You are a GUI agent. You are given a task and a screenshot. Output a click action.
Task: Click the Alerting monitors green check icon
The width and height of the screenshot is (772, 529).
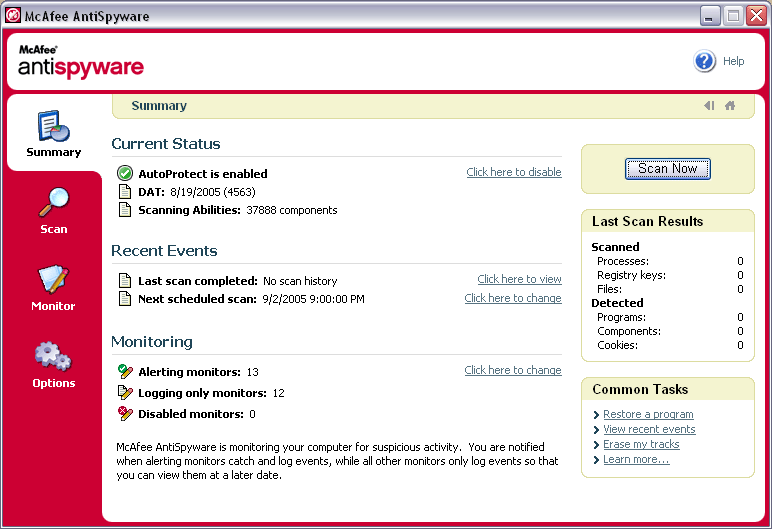(125, 371)
